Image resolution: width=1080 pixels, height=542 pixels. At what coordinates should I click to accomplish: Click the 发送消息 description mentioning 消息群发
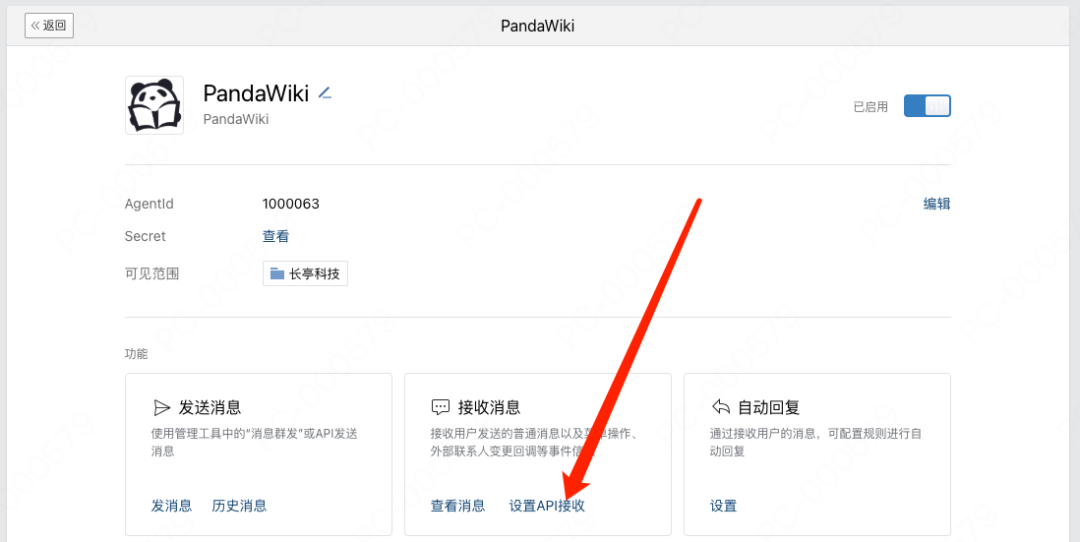(254, 443)
